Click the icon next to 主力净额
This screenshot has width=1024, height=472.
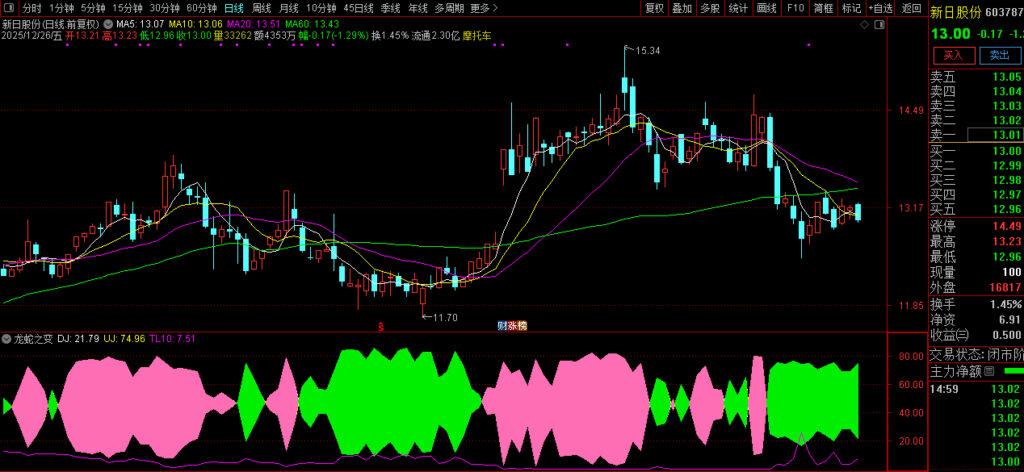click(989, 371)
